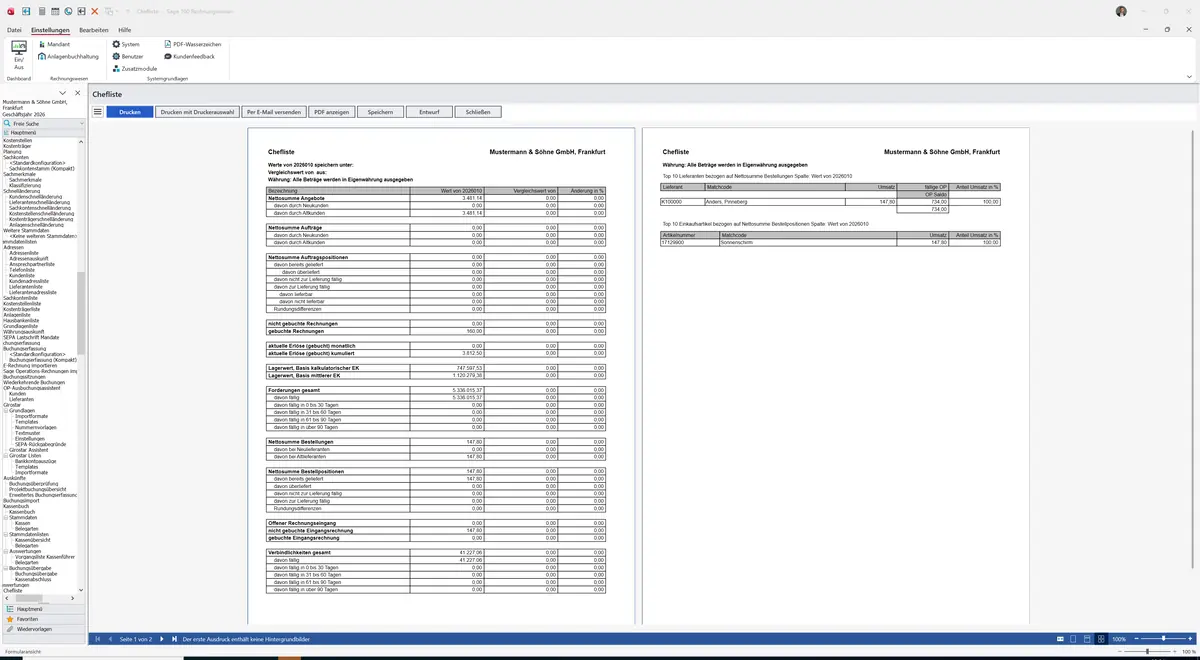Click zoom-out minus in blue bar
Viewport: 1200px width, 660px height.
click(1135, 638)
